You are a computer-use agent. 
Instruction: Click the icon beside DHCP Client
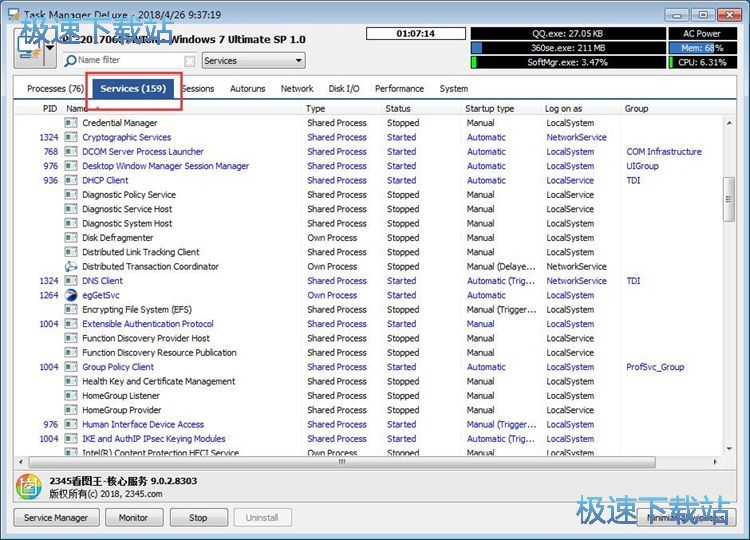(x=71, y=181)
